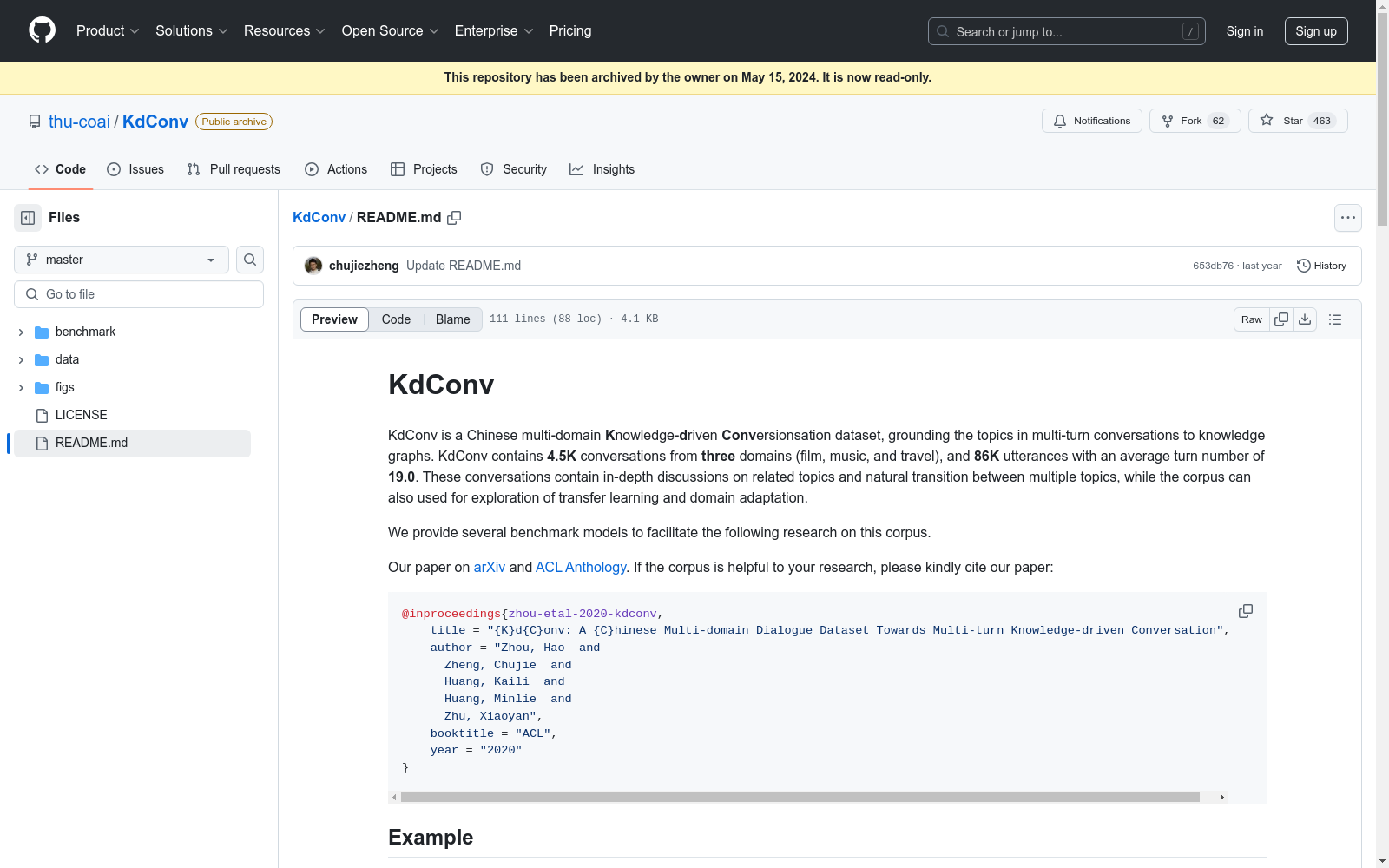Image resolution: width=1389 pixels, height=868 pixels.
Task: Copy raw file contents
Action: (1281, 319)
